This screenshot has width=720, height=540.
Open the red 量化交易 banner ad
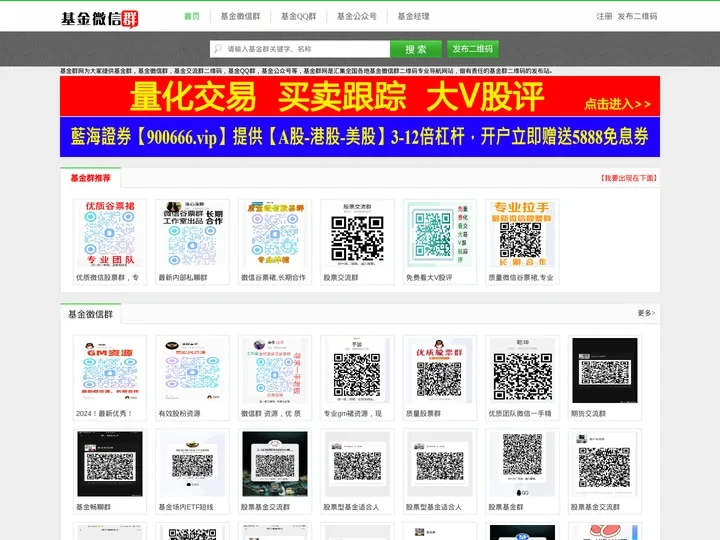coord(360,96)
